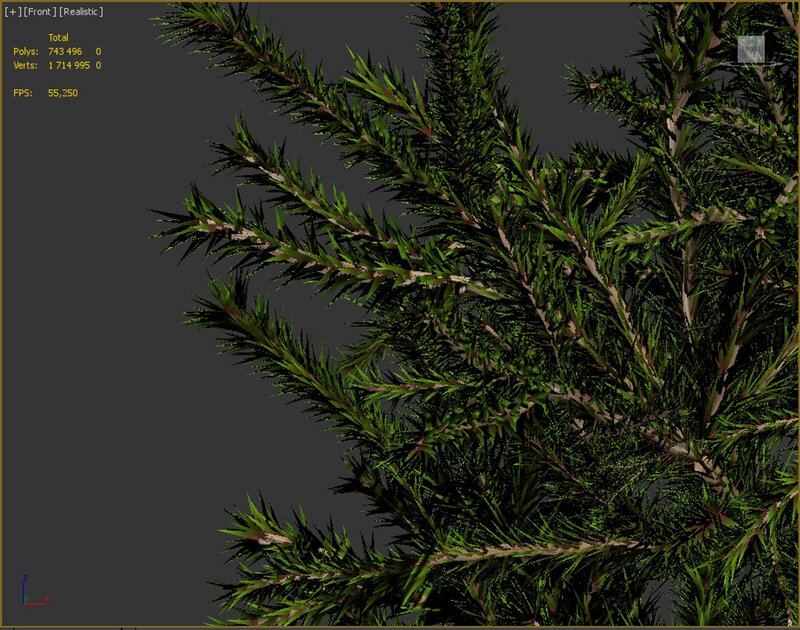Click the green Y origin of the axis tripod

click(x=25, y=601)
